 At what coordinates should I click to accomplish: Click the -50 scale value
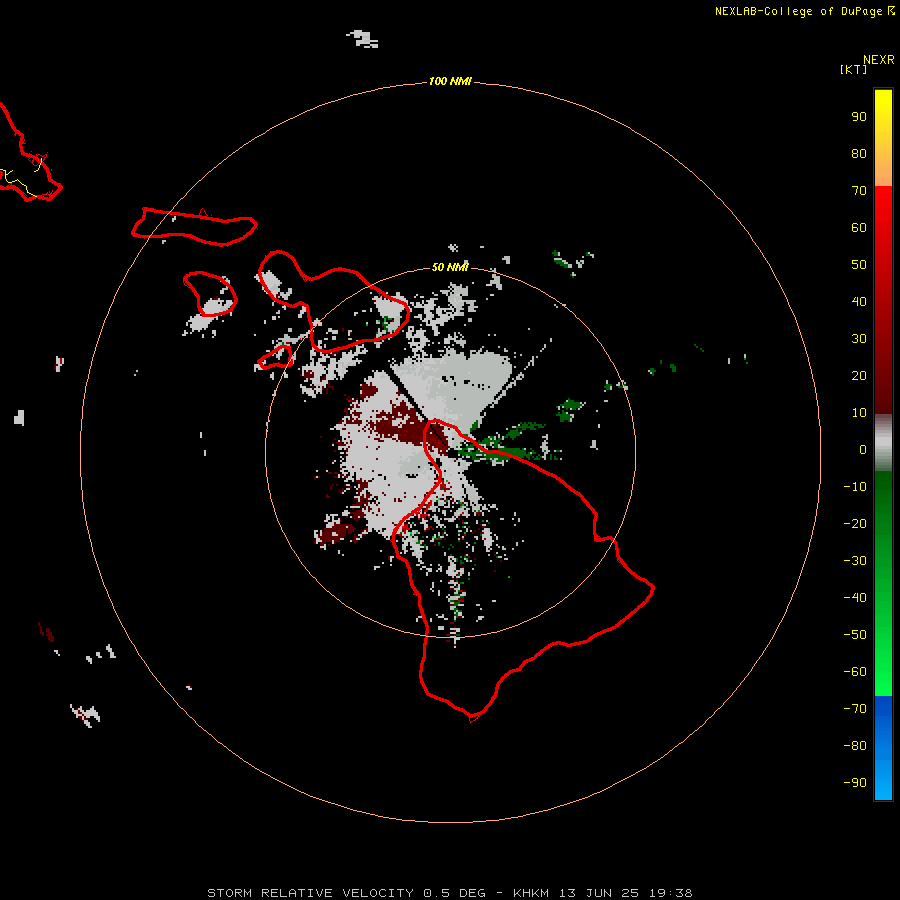[855, 635]
